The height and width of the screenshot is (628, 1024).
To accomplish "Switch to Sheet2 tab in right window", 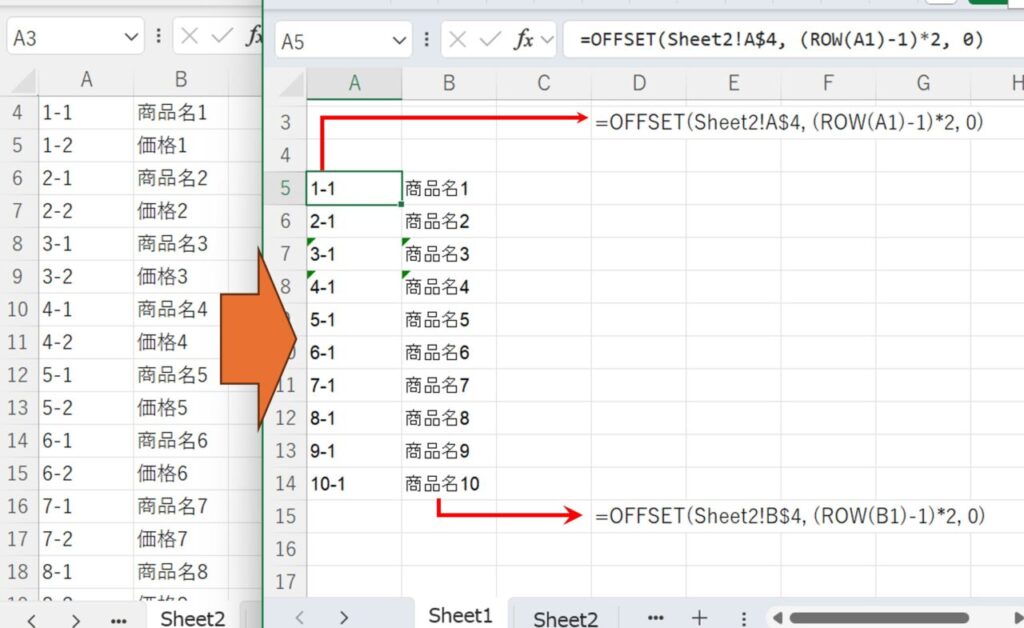I will click(565, 618).
